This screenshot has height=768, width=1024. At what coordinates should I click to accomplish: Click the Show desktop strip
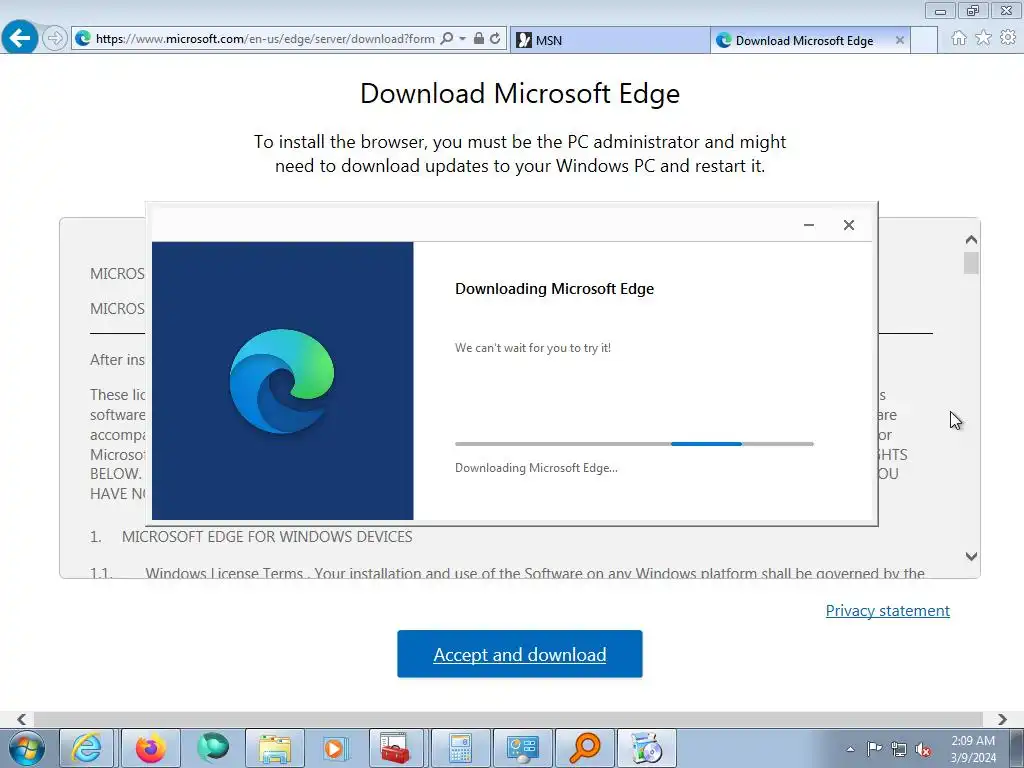click(1017, 748)
